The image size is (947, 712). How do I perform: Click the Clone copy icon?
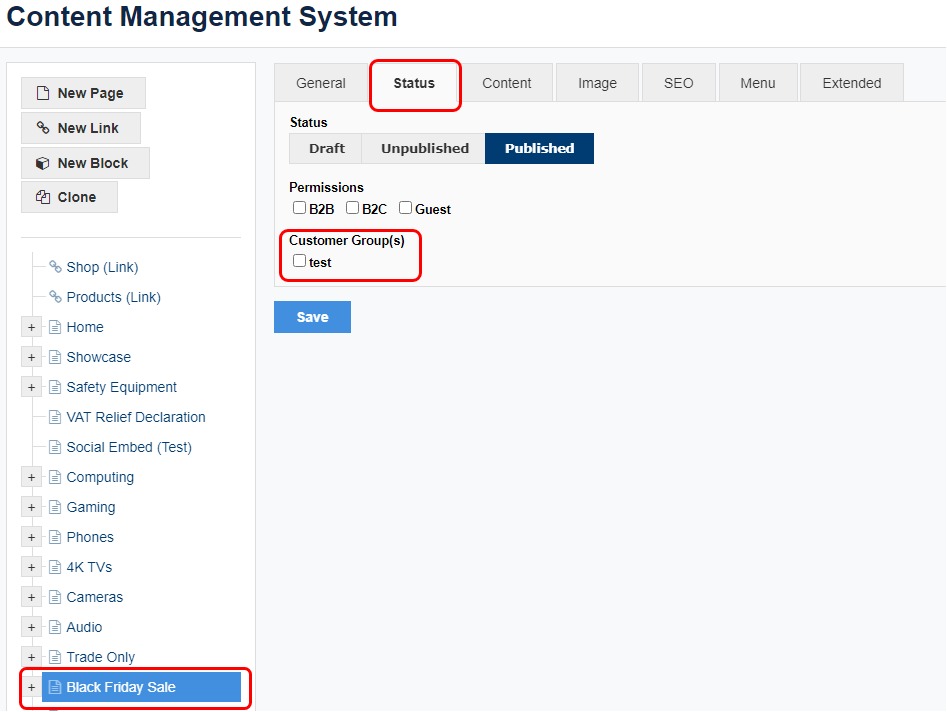[43, 197]
